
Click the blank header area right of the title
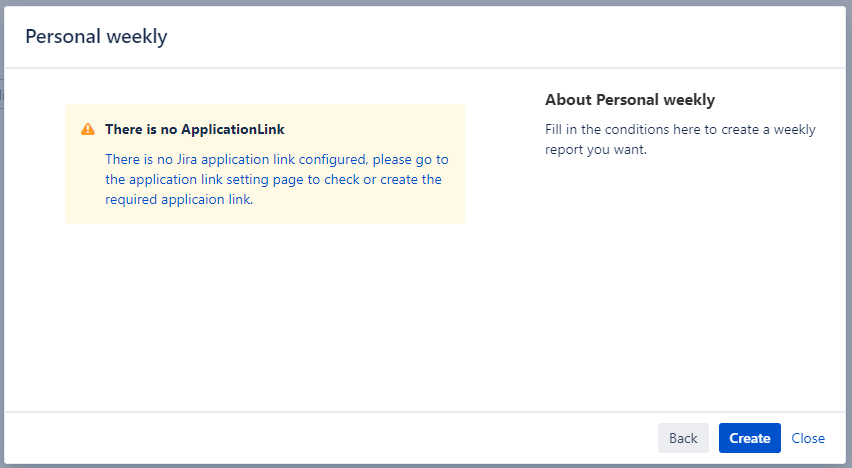500,37
